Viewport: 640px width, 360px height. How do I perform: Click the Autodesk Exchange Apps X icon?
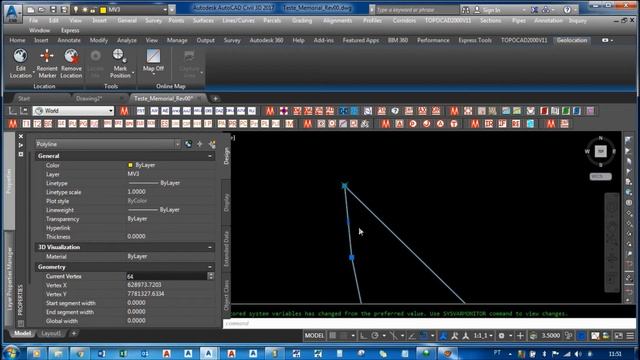tap(534, 10)
